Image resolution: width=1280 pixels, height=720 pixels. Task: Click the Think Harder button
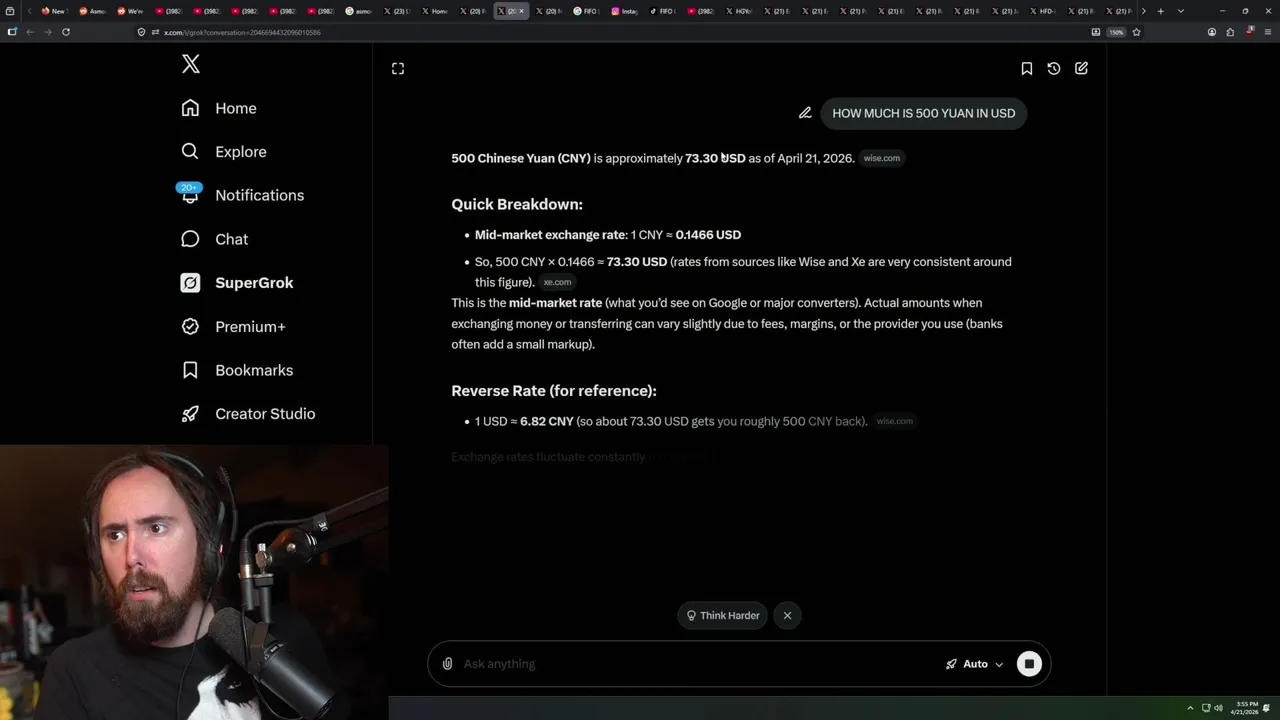[722, 616]
